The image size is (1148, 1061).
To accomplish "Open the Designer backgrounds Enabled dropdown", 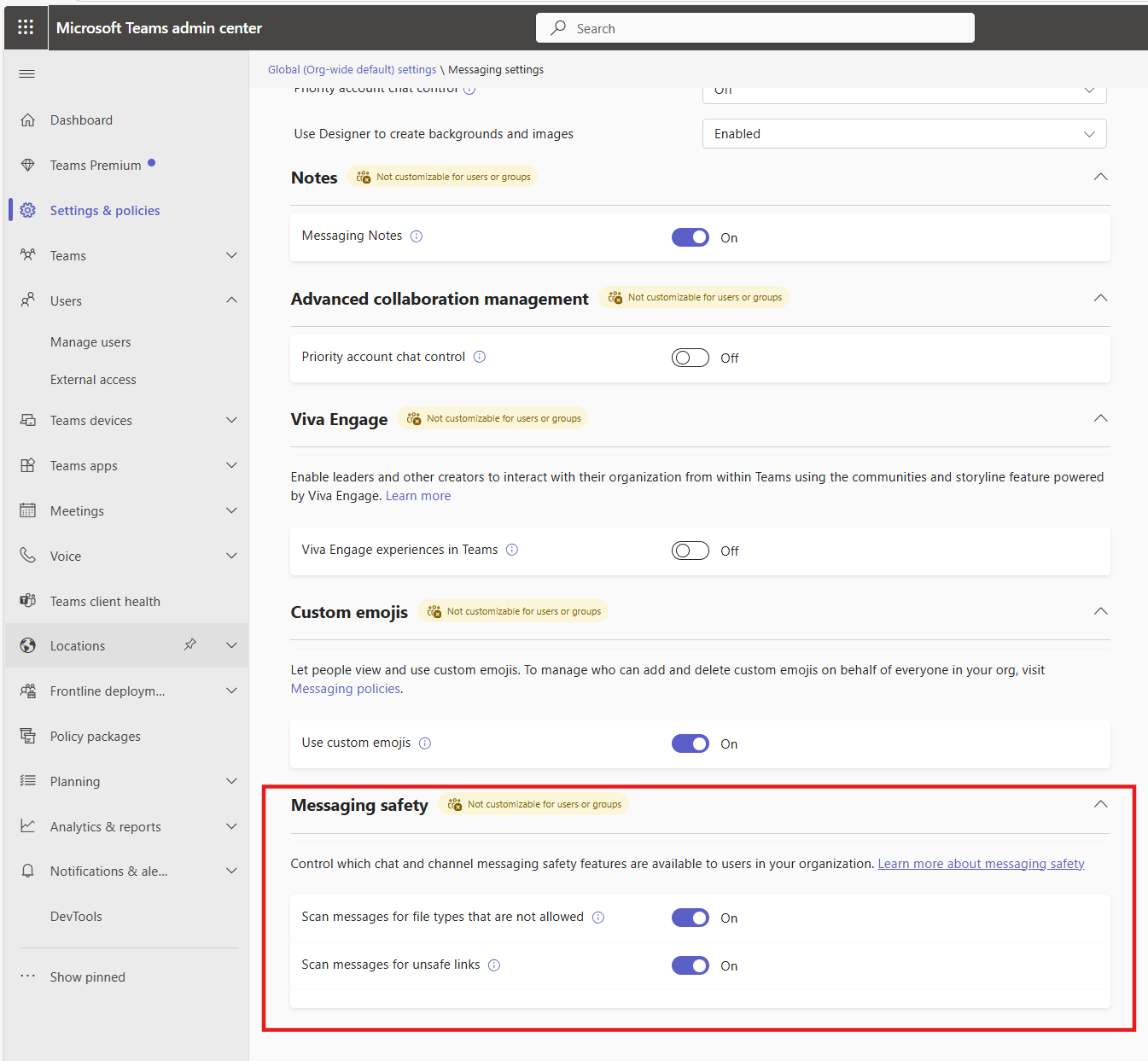I will click(x=904, y=134).
